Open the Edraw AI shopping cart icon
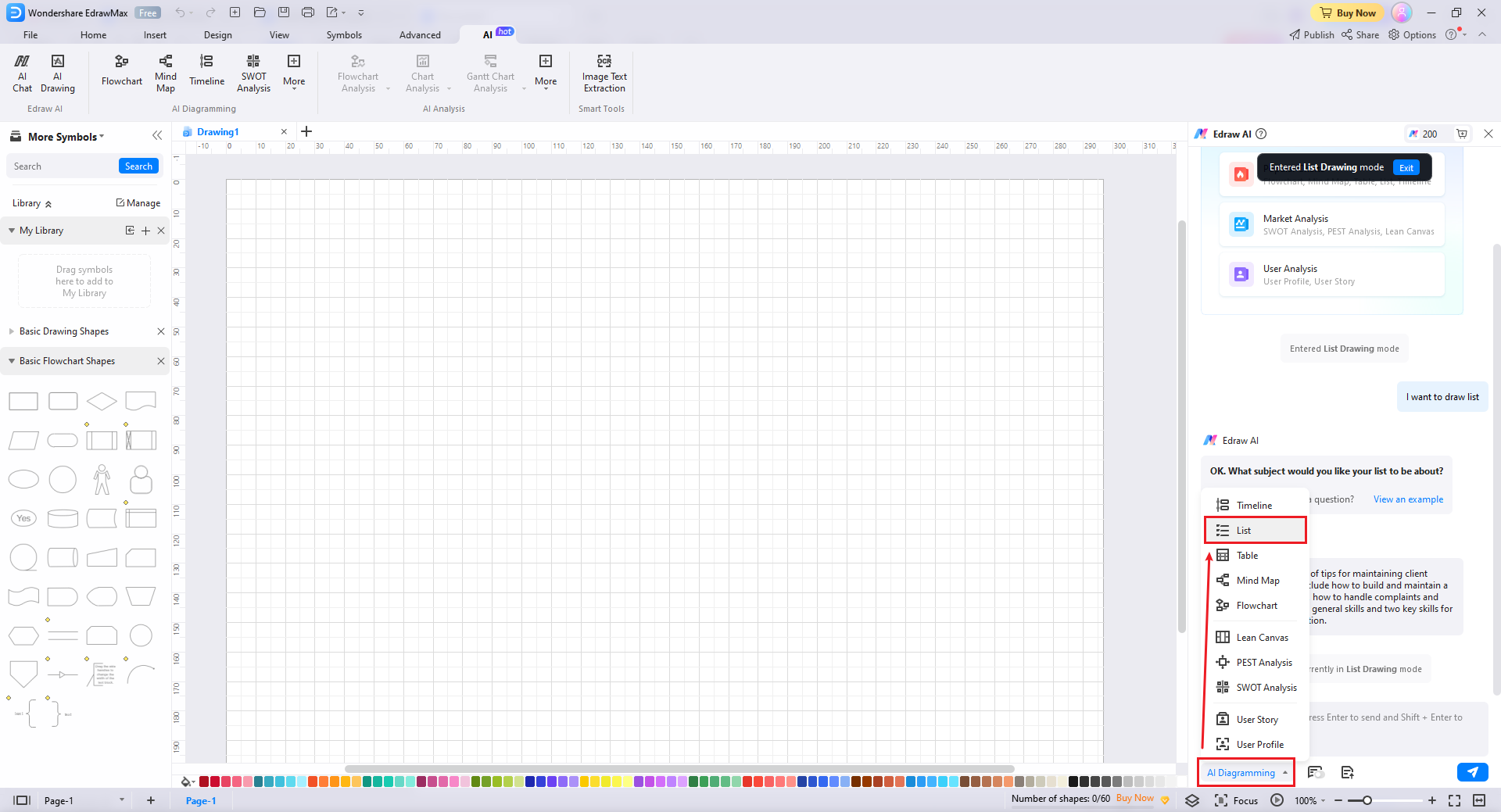Screen dimensions: 1501x812 coord(1462,134)
